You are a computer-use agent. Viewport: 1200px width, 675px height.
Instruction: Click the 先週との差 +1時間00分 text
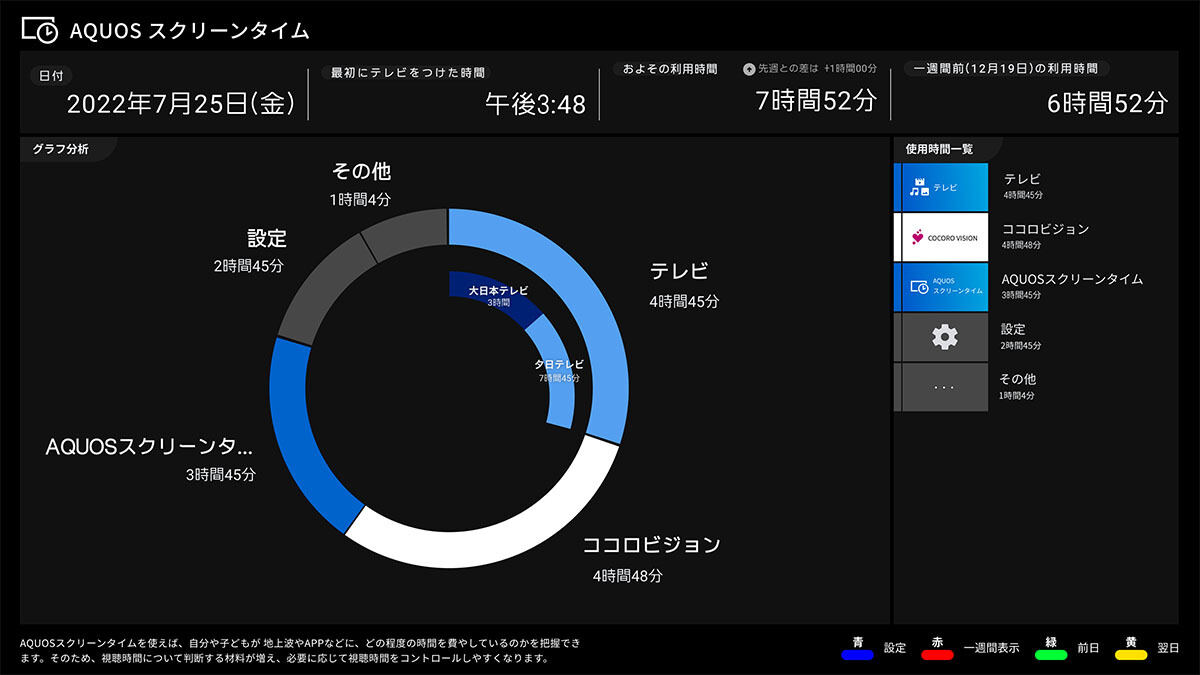(816, 69)
